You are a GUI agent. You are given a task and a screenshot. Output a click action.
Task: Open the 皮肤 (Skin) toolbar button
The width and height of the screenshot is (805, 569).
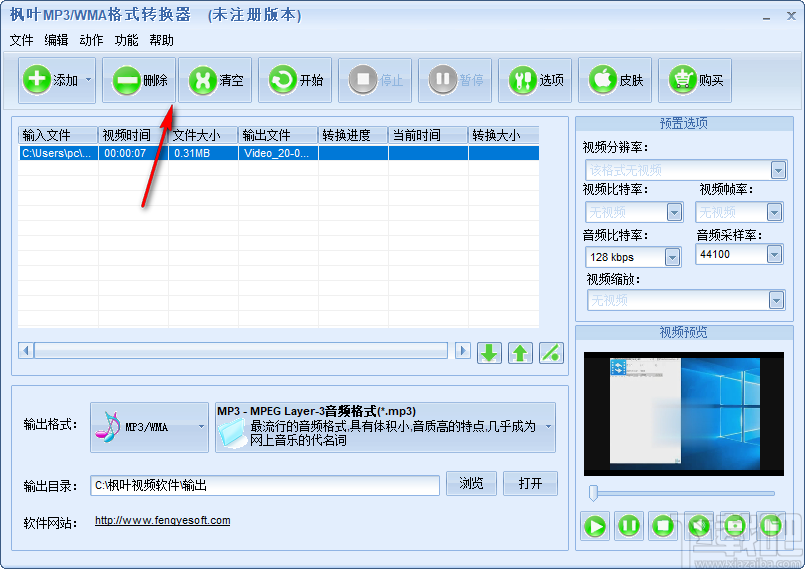point(615,80)
